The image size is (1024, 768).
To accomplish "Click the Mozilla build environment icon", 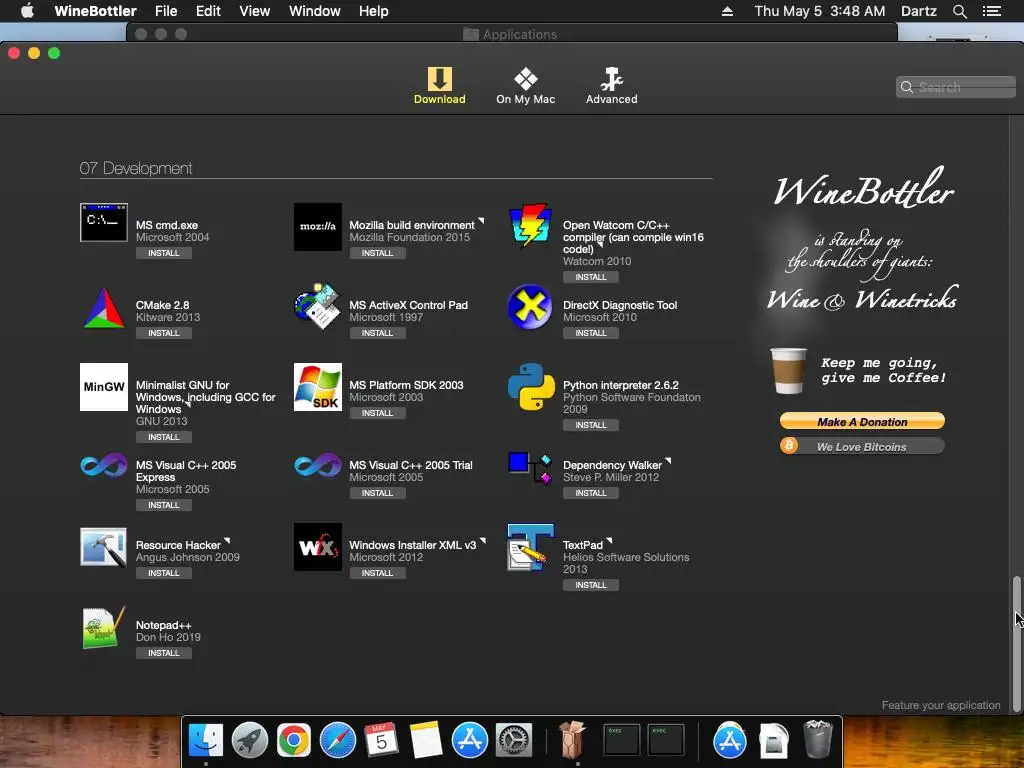I will click(x=317, y=227).
